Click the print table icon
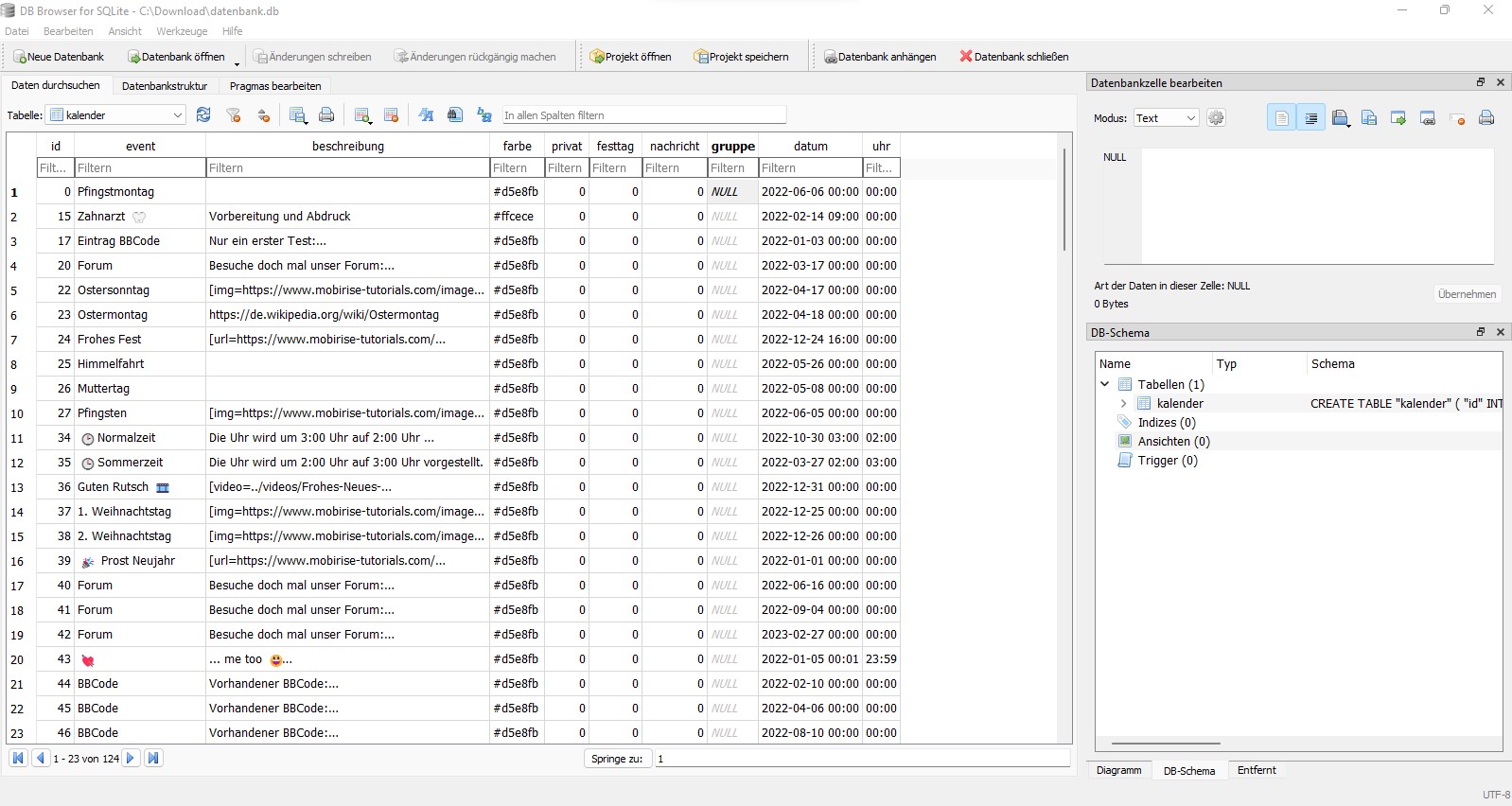 [326, 115]
